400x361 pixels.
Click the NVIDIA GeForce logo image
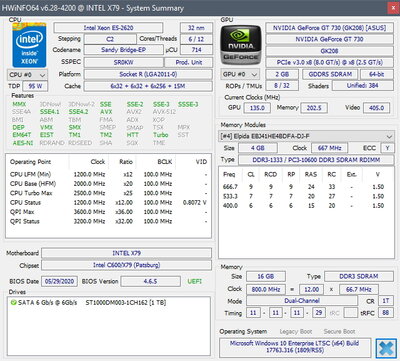[x=241, y=44]
